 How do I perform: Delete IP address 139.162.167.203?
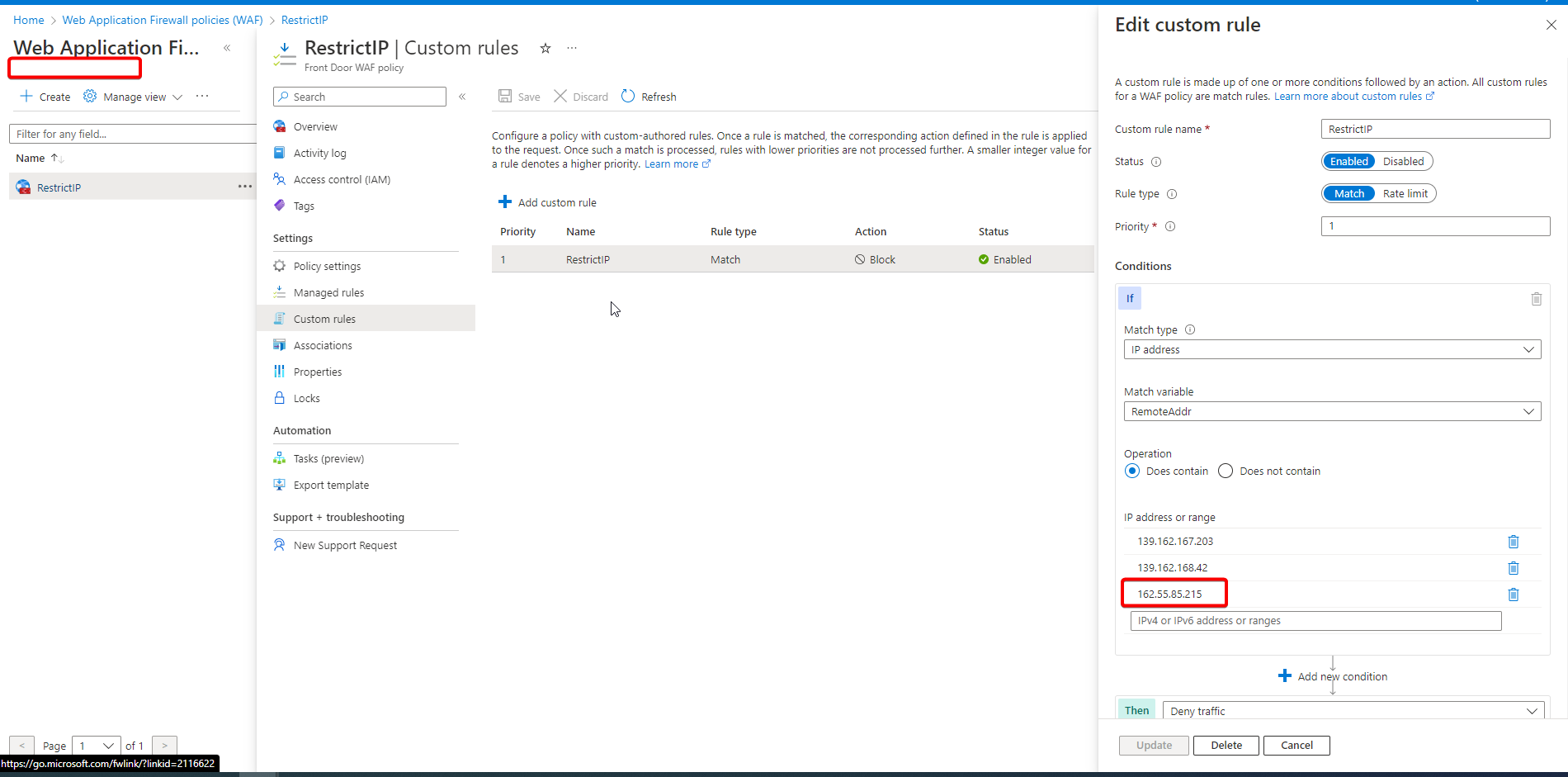coord(1514,542)
